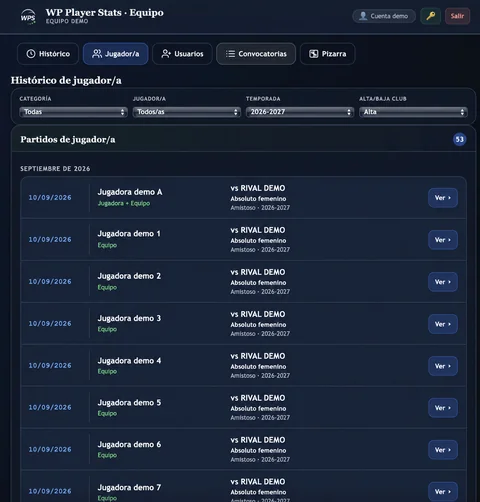The width and height of the screenshot is (480, 502).
Task: Click Ver for Jugadora demo 5
Action: tap(443, 408)
